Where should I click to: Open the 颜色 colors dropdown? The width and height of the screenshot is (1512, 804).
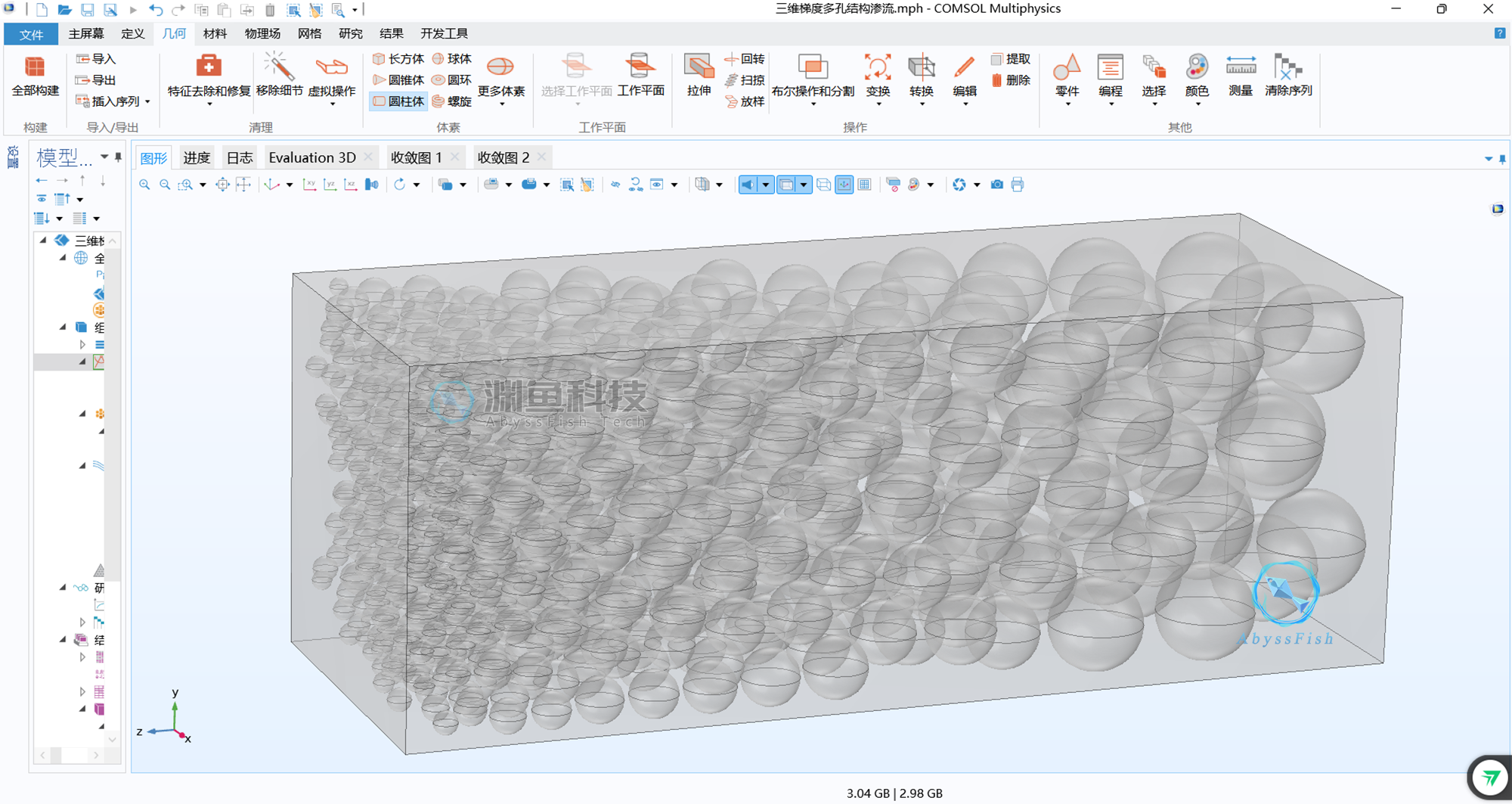(x=1198, y=79)
